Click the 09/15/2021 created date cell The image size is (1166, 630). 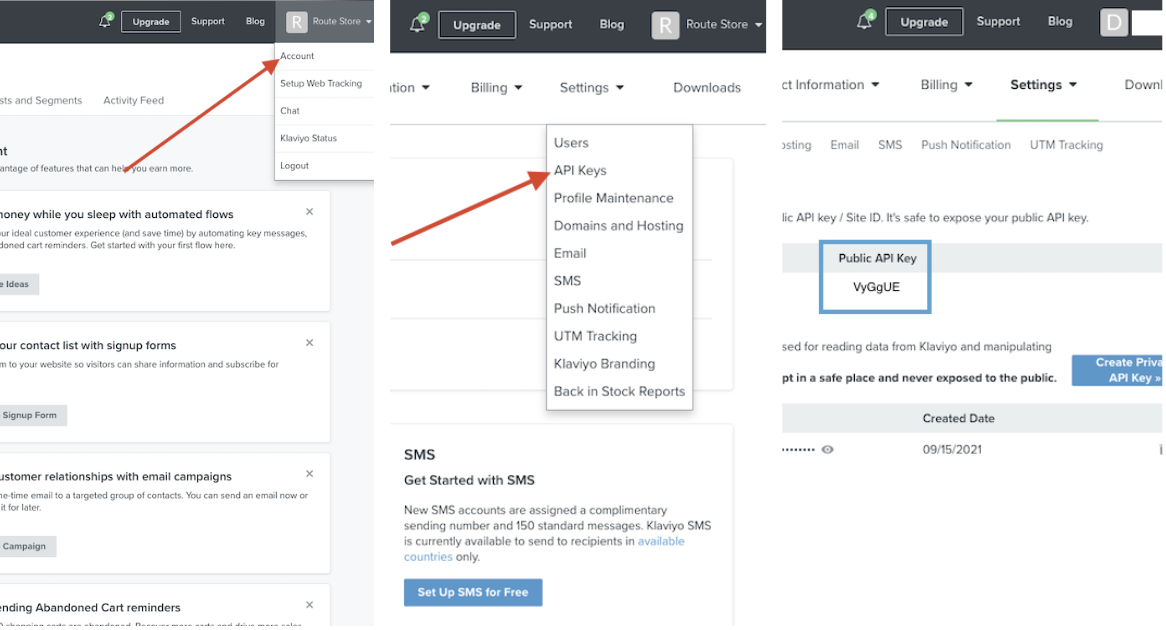coord(952,449)
